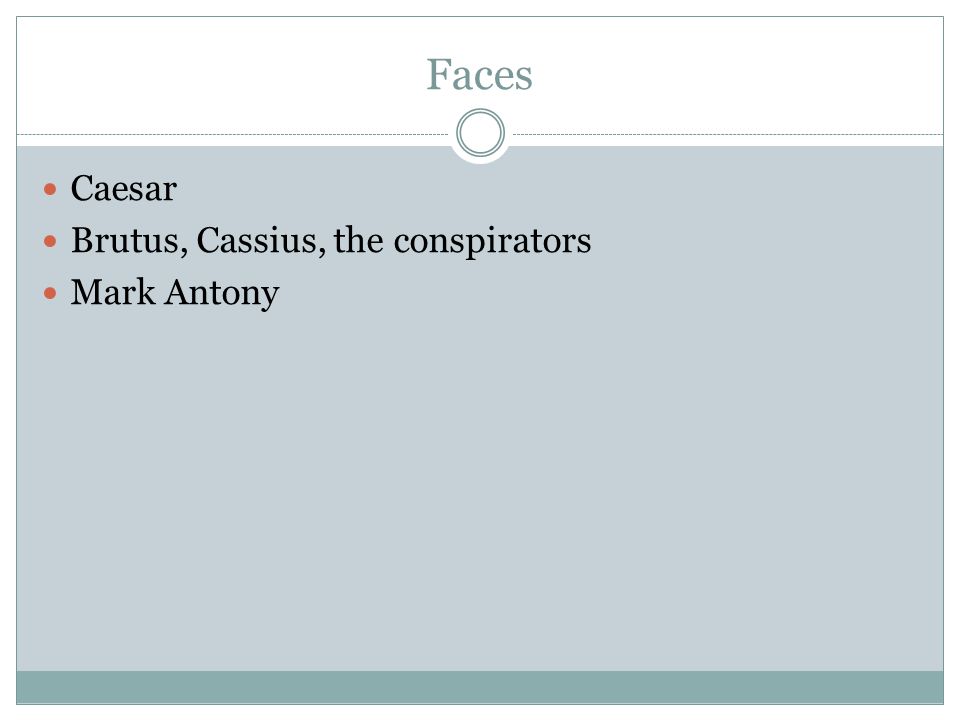
Task: Click the word 'the' before conspirators
Action: pos(359,239)
